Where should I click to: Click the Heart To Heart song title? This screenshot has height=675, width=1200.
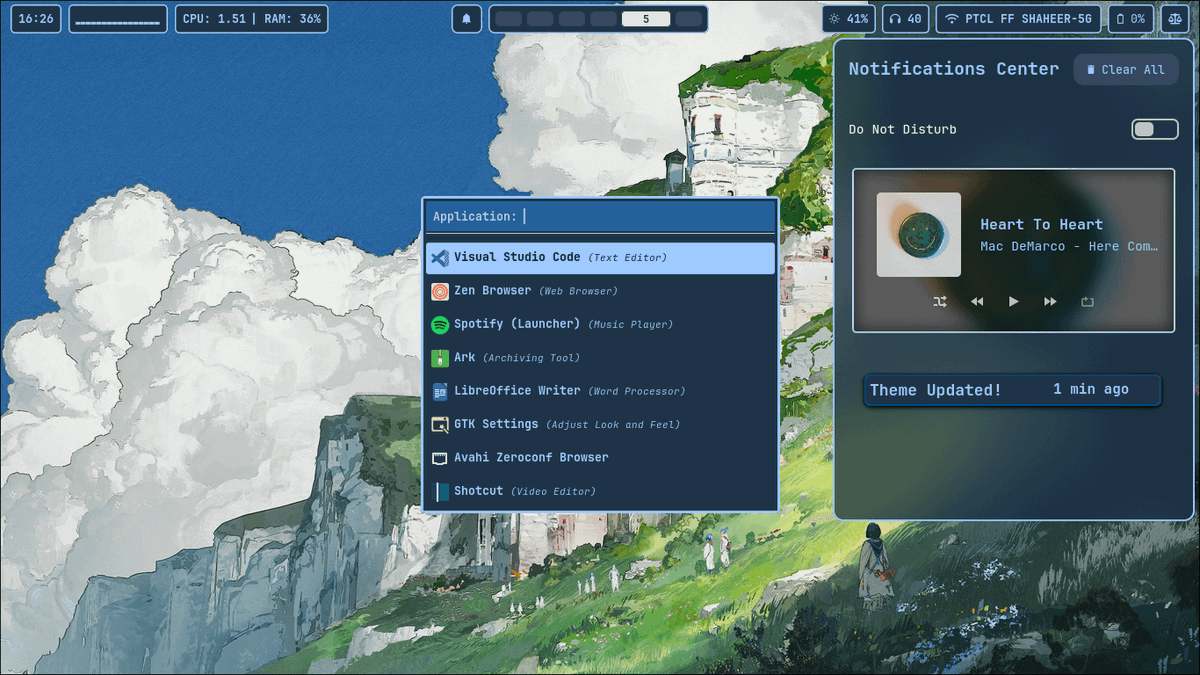click(1042, 225)
